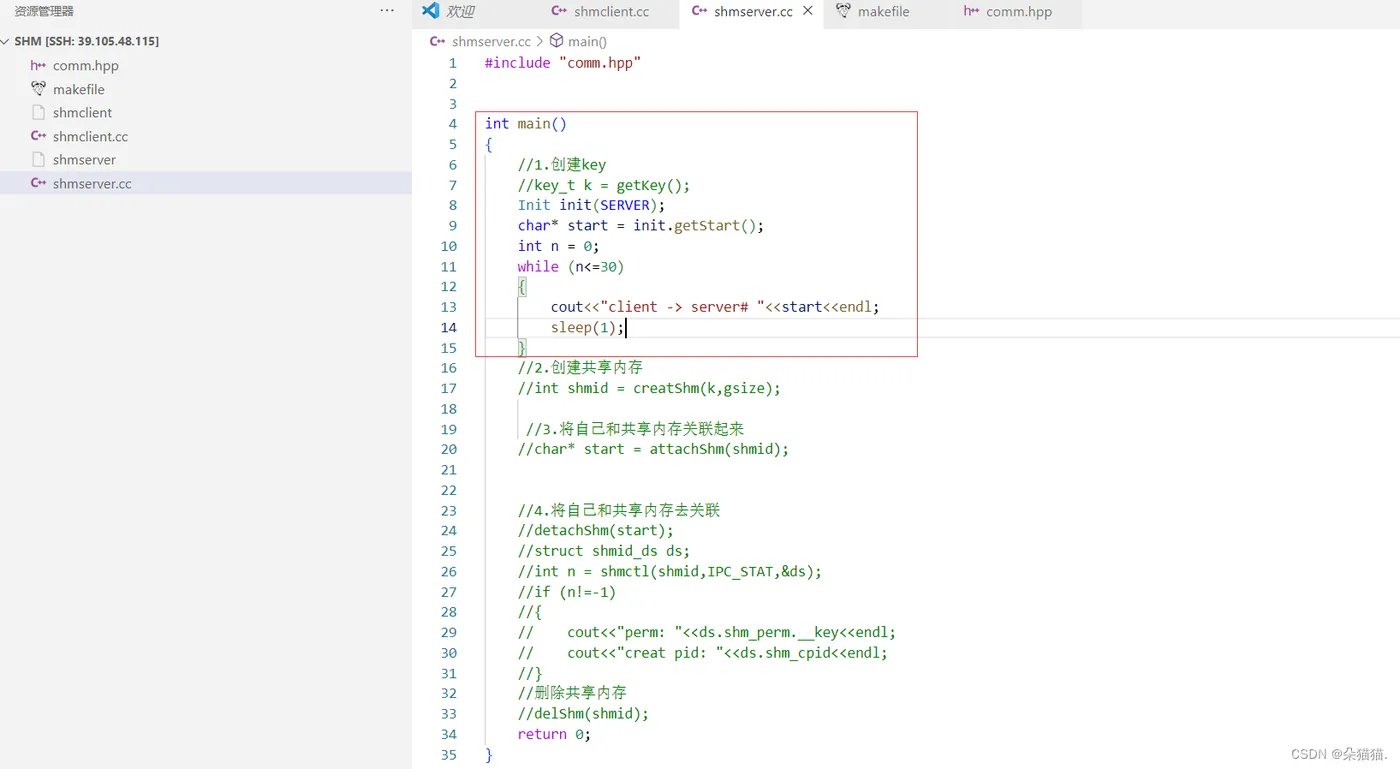Click comment '//3.将自己和共享内存关联起来'
This screenshot has width=1400, height=769.
click(635, 429)
